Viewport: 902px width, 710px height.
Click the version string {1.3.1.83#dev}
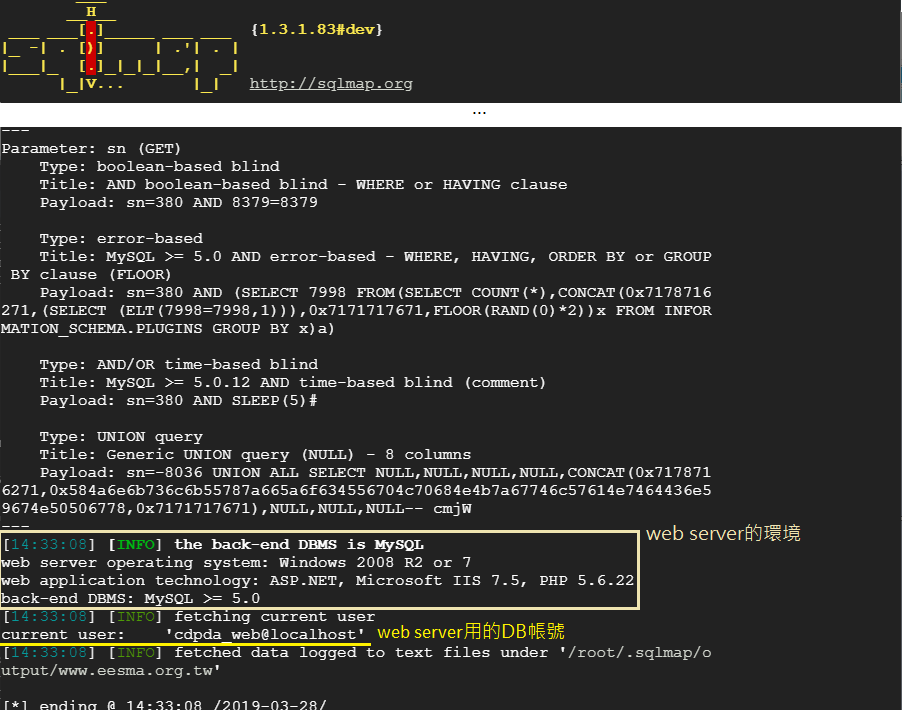point(317,29)
